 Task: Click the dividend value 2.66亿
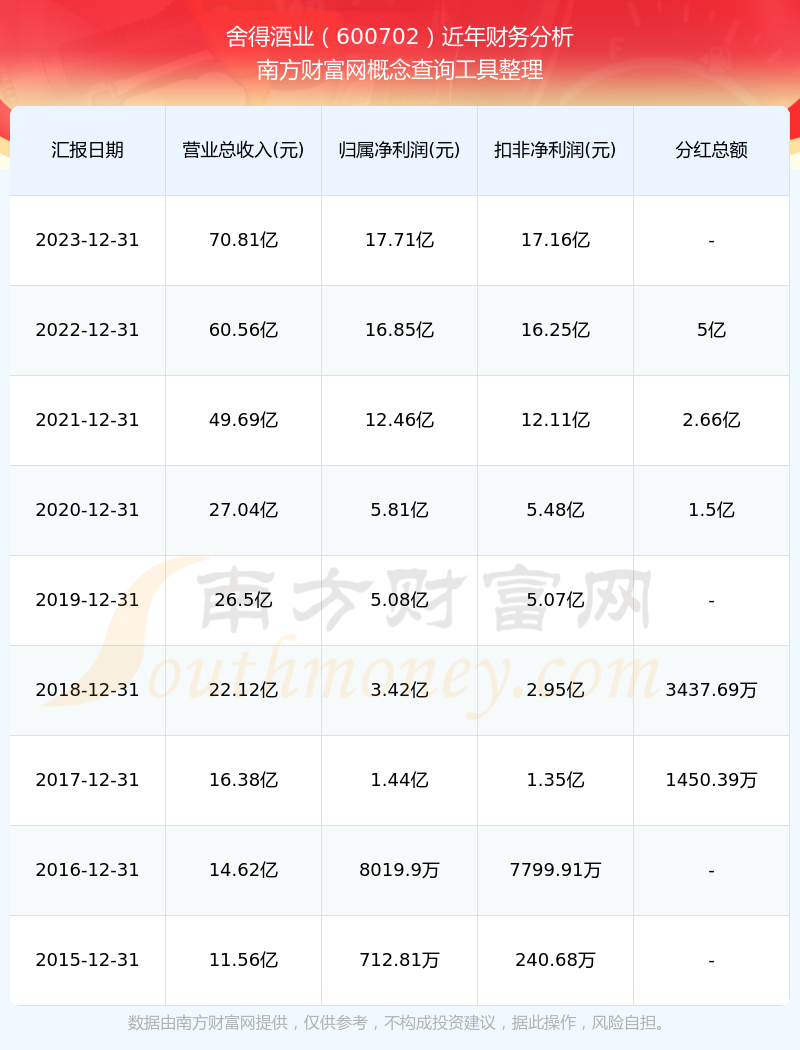coord(711,420)
